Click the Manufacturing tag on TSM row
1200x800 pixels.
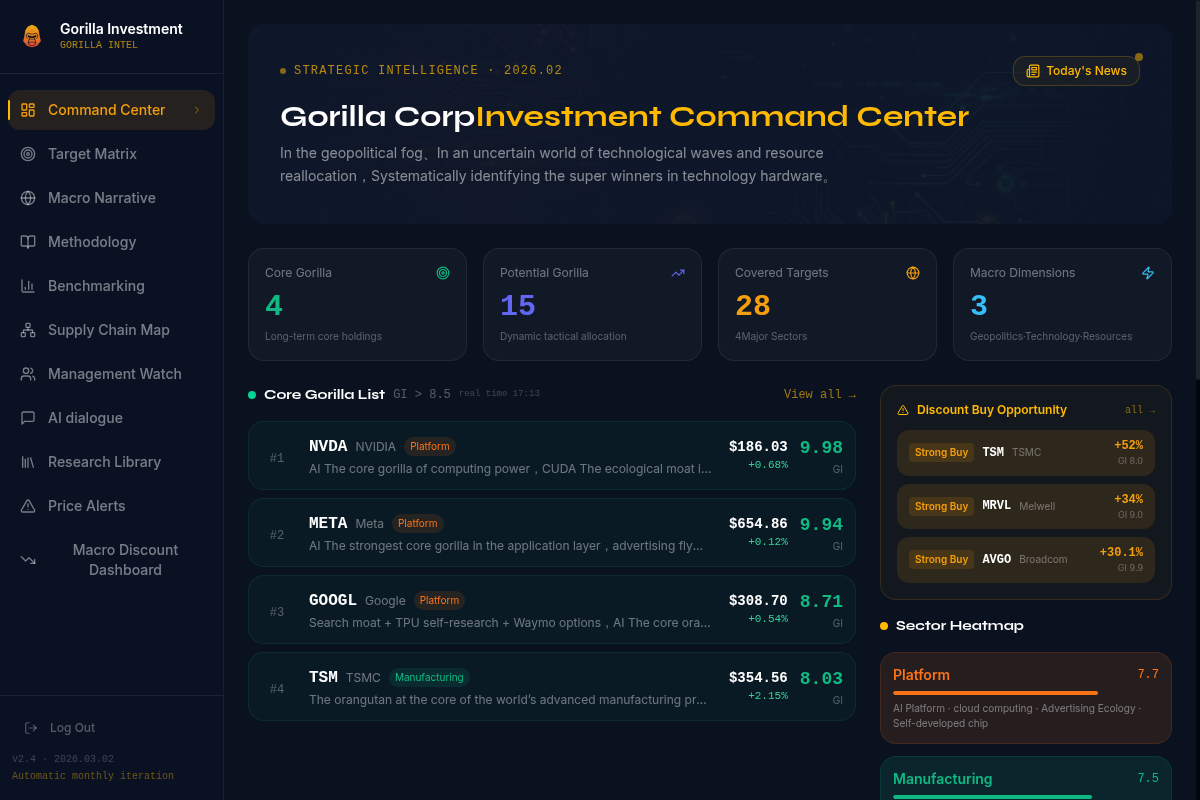429,678
